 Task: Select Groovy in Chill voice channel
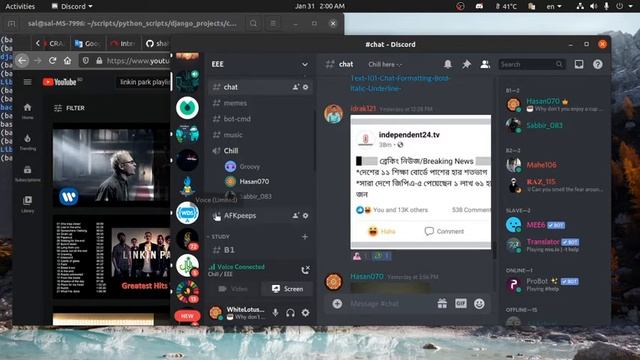click(x=249, y=167)
